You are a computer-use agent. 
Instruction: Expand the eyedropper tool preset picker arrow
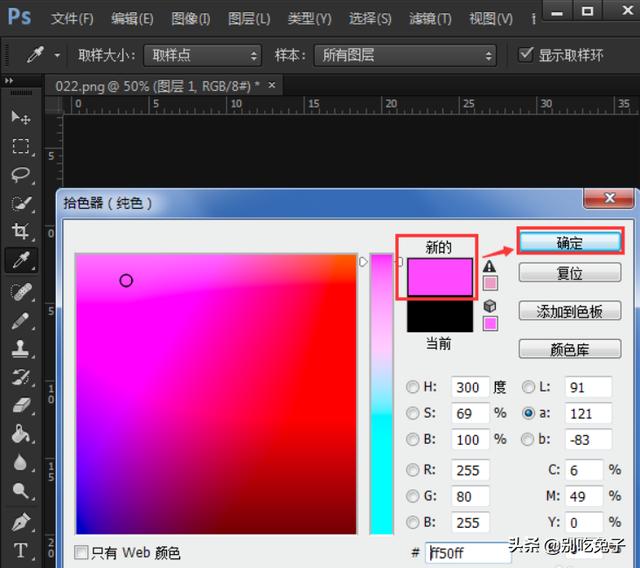(57, 55)
